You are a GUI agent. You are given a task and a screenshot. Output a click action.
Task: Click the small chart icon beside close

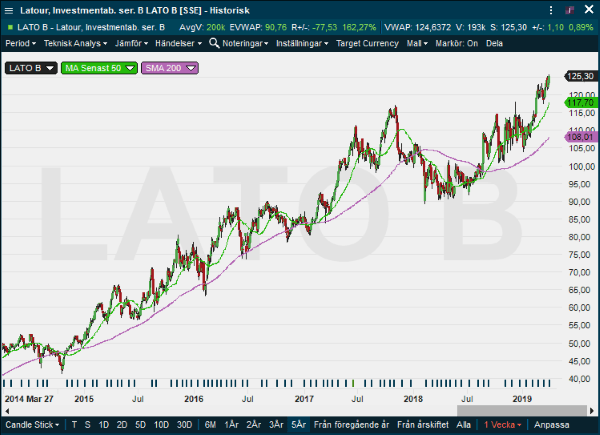click(570, 10)
